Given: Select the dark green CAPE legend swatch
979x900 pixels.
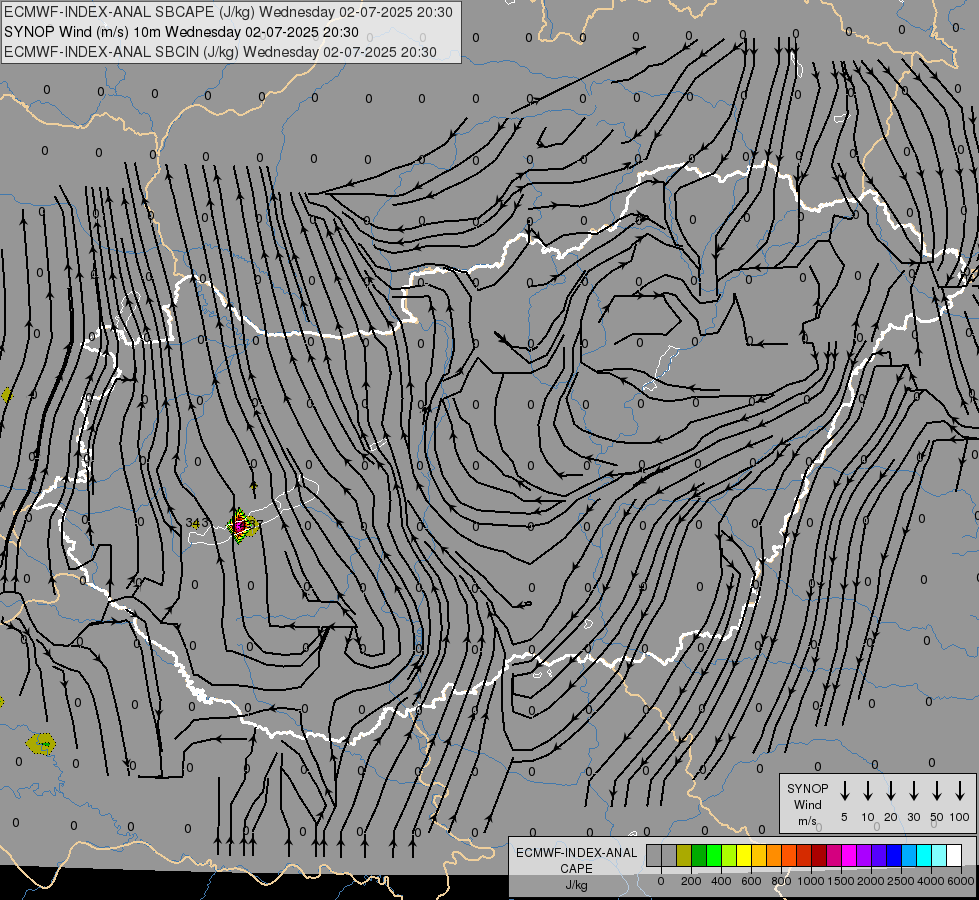Looking at the screenshot, I should [x=699, y=856].
